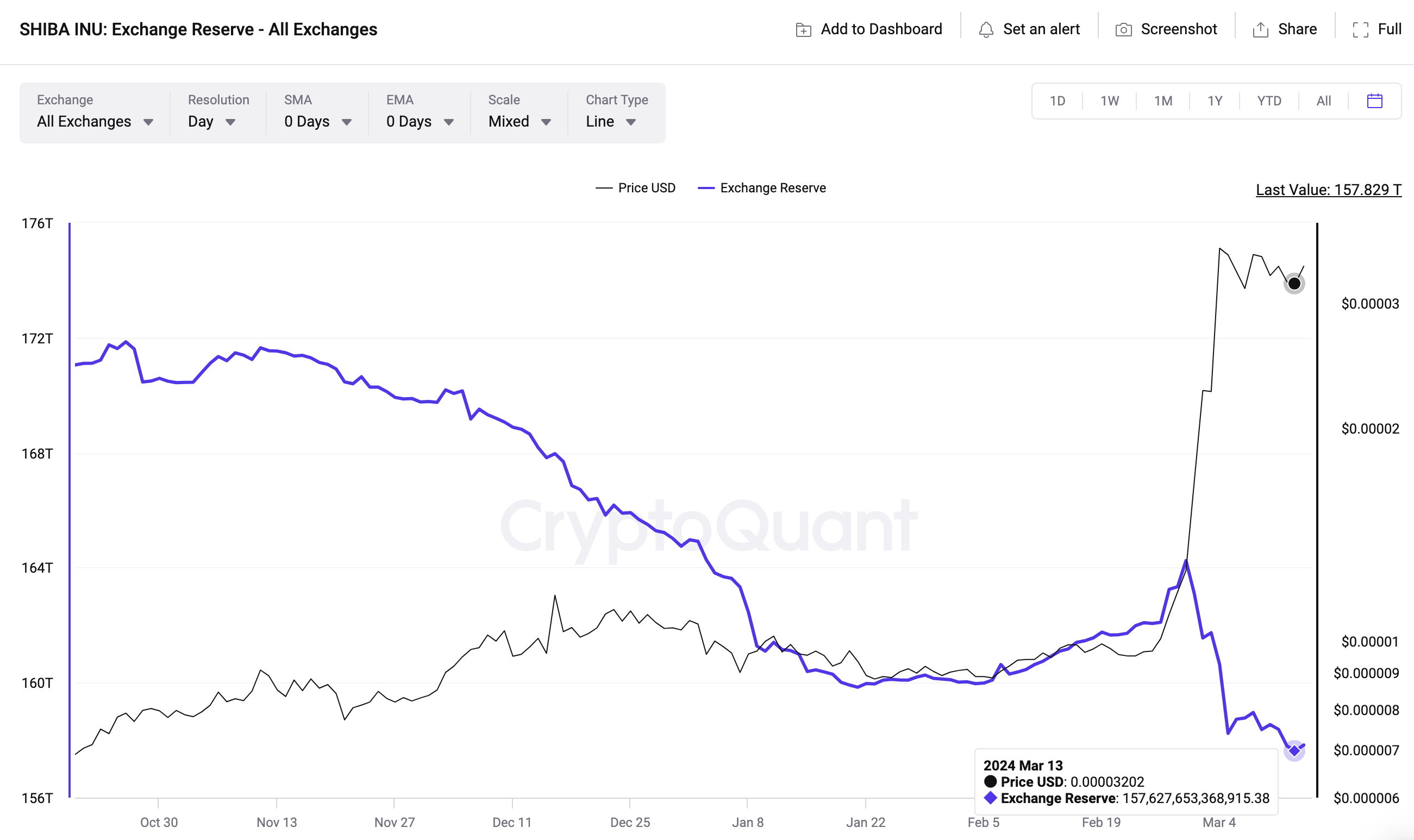1414x840 pixels.
Task: Click the 168T left axis label
Action: pyautogui.click(x=37, y=453)
